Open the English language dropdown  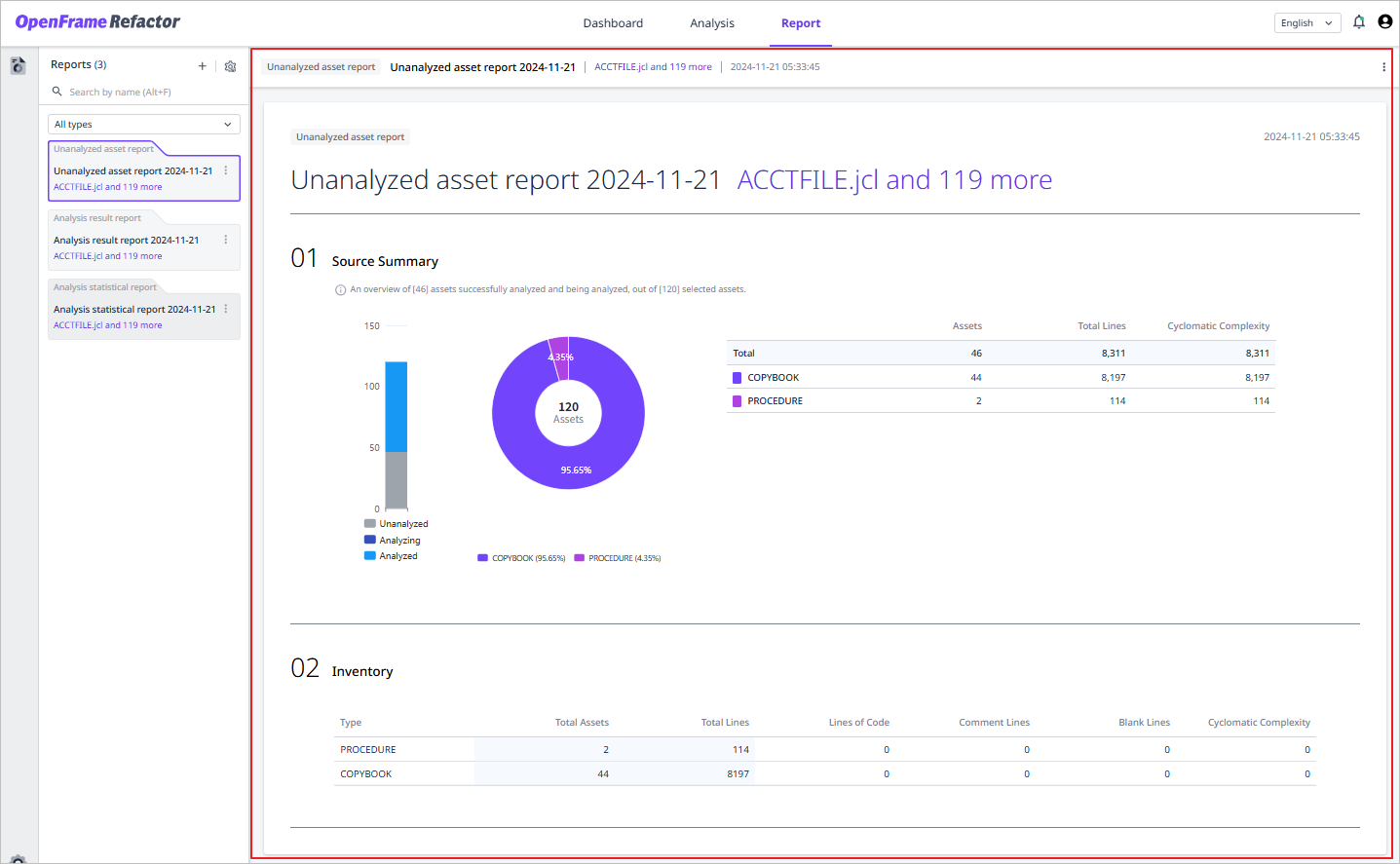click(1307, 23)
